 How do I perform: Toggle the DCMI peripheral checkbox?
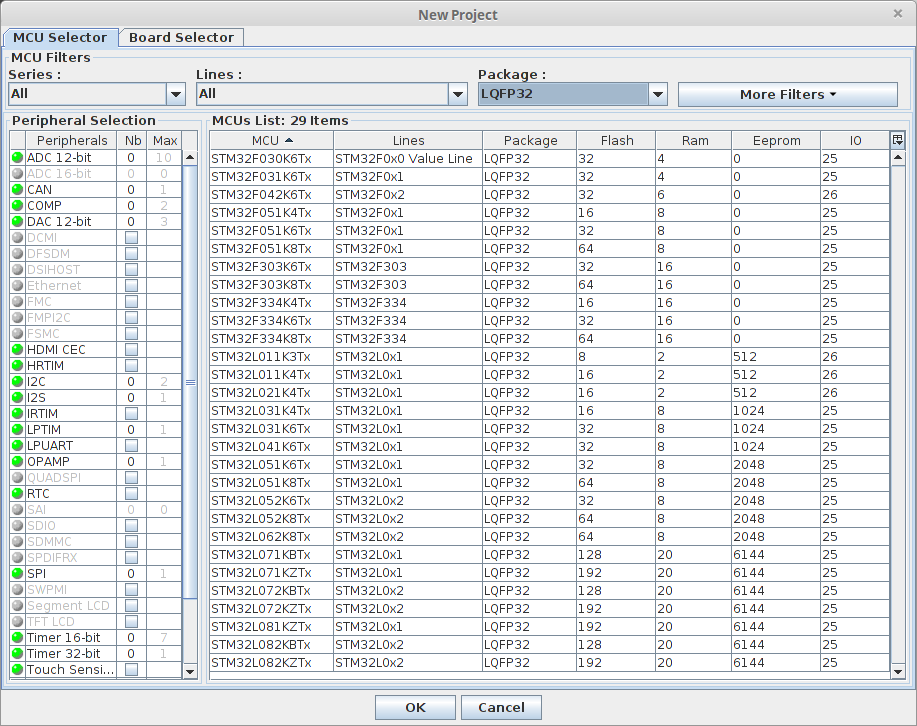pos(132,238)
